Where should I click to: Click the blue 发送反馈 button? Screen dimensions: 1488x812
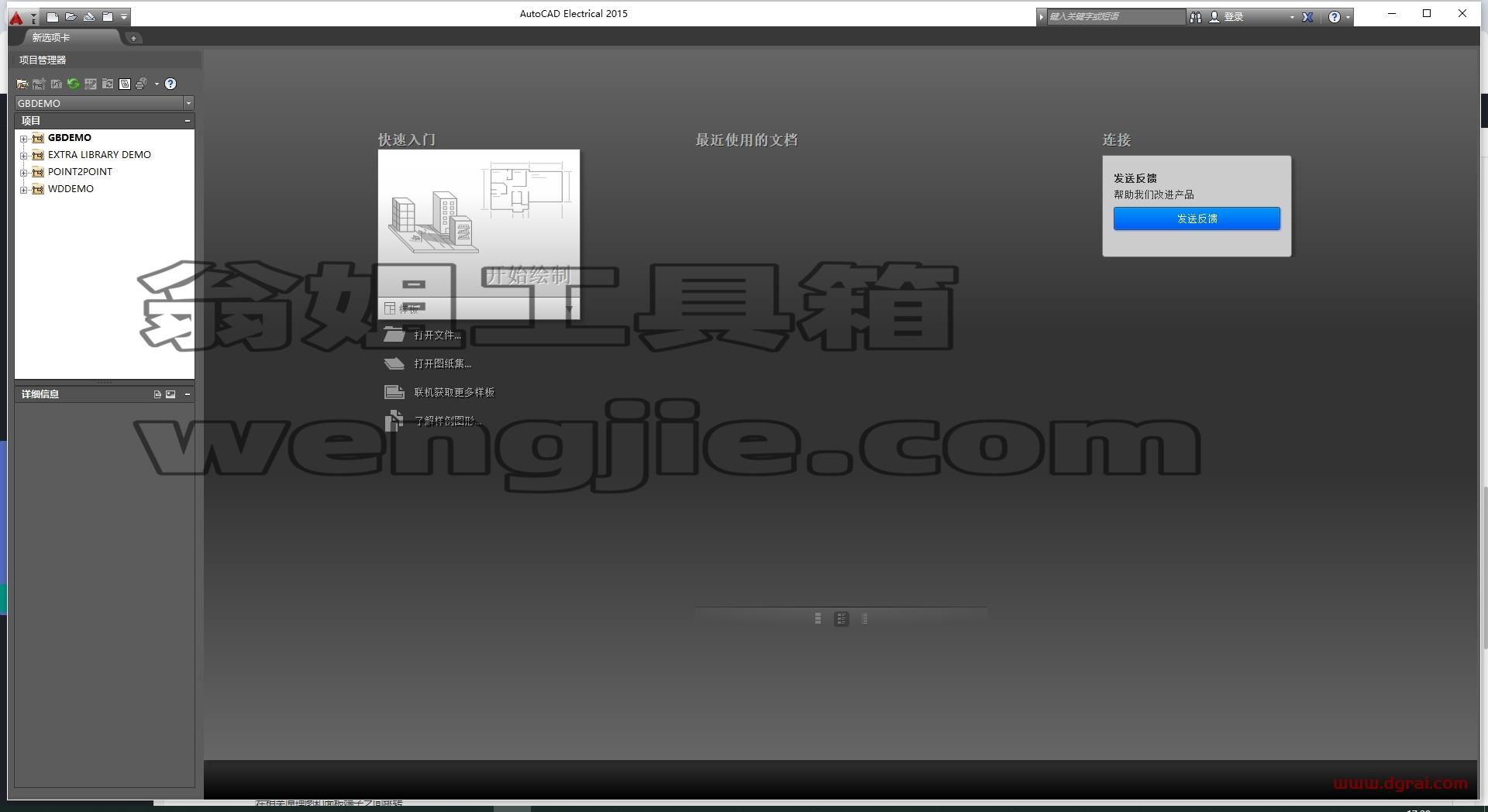[x=1197, y=218]
